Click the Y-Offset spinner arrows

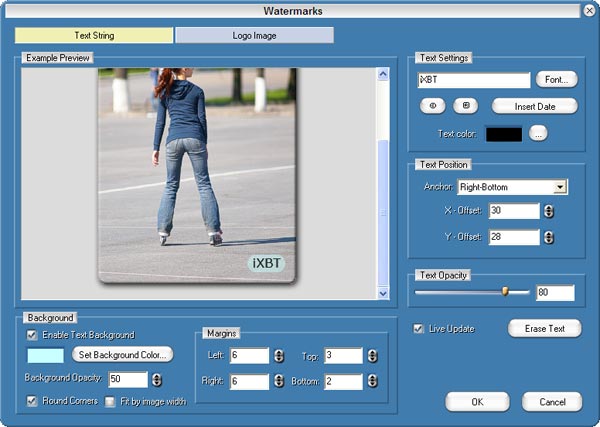coord(549,237)
